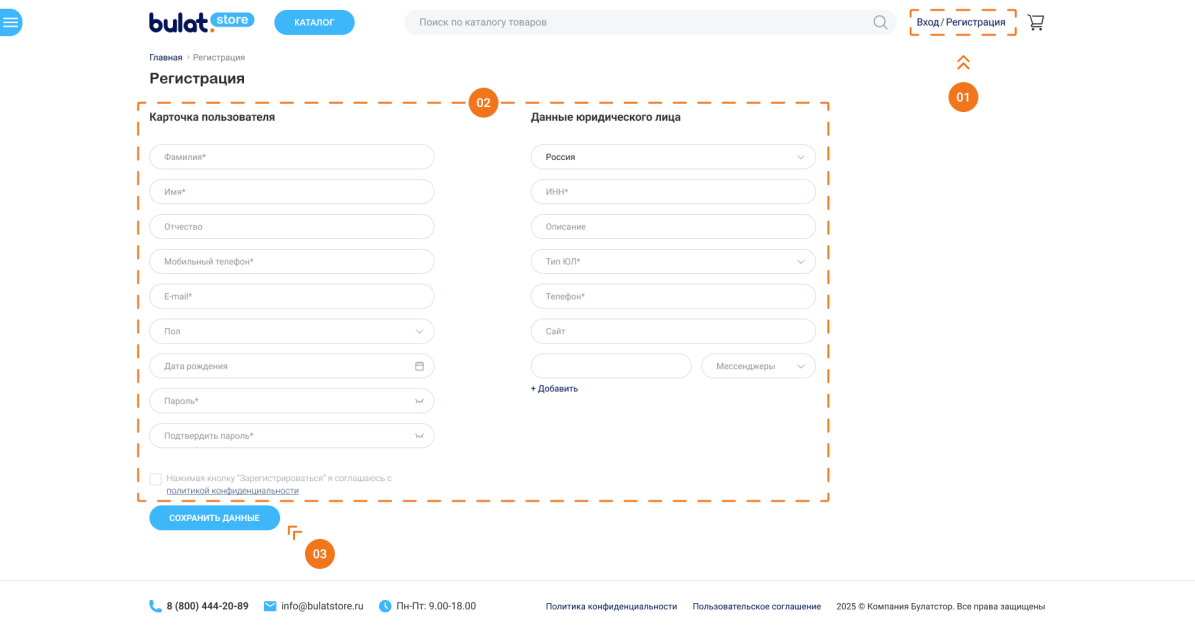
Task: Click the Фамилия input field
Action: pos(292,157)
